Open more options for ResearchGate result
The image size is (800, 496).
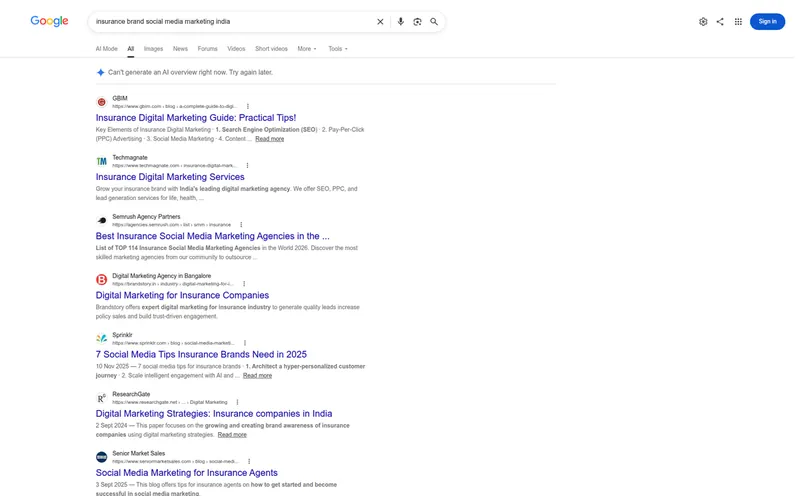pyautogui.click(x=237, y=402)
